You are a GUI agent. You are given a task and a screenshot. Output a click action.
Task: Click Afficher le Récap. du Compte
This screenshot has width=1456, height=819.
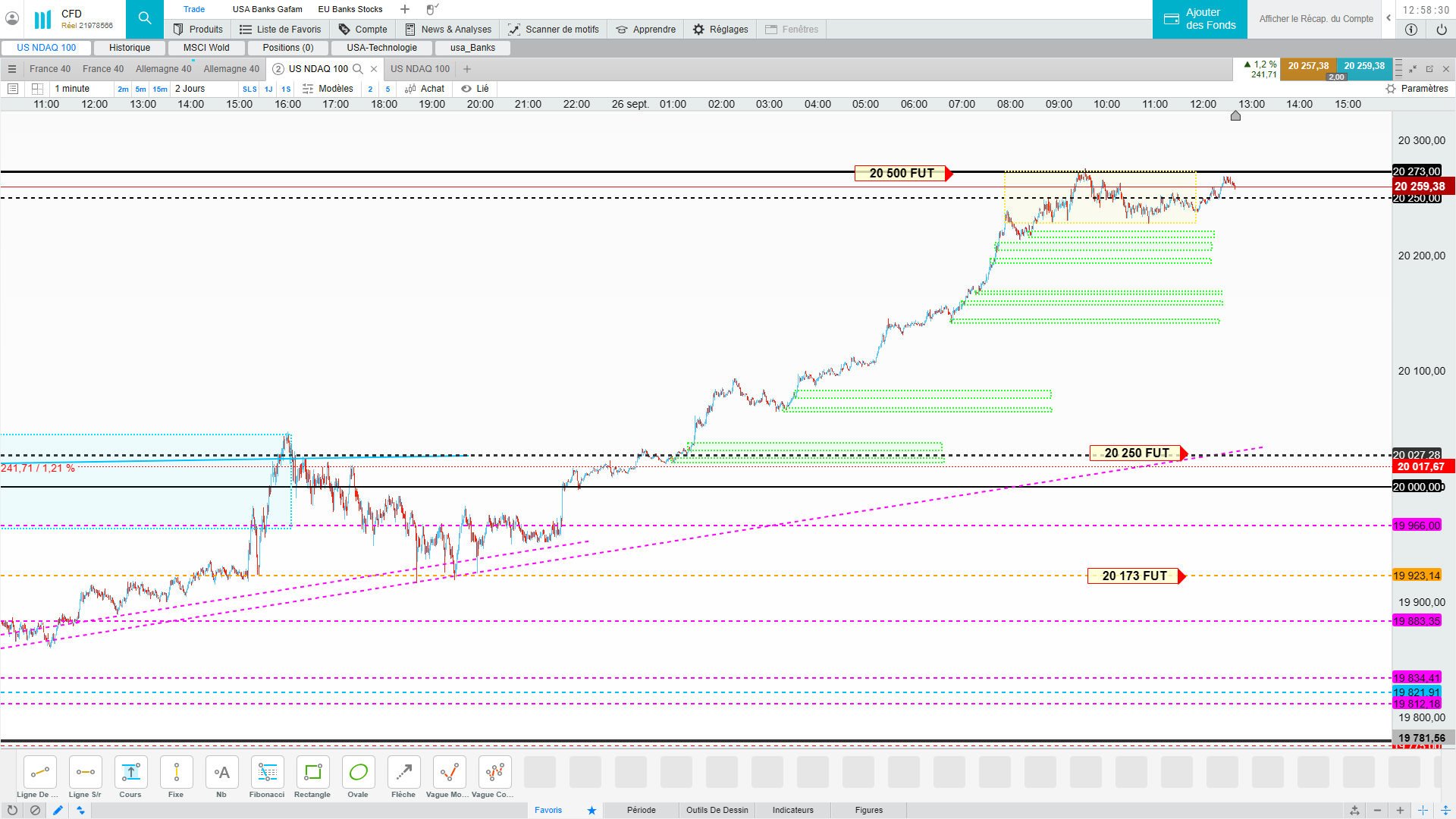pyautogui.click(x=1316, y=19)
